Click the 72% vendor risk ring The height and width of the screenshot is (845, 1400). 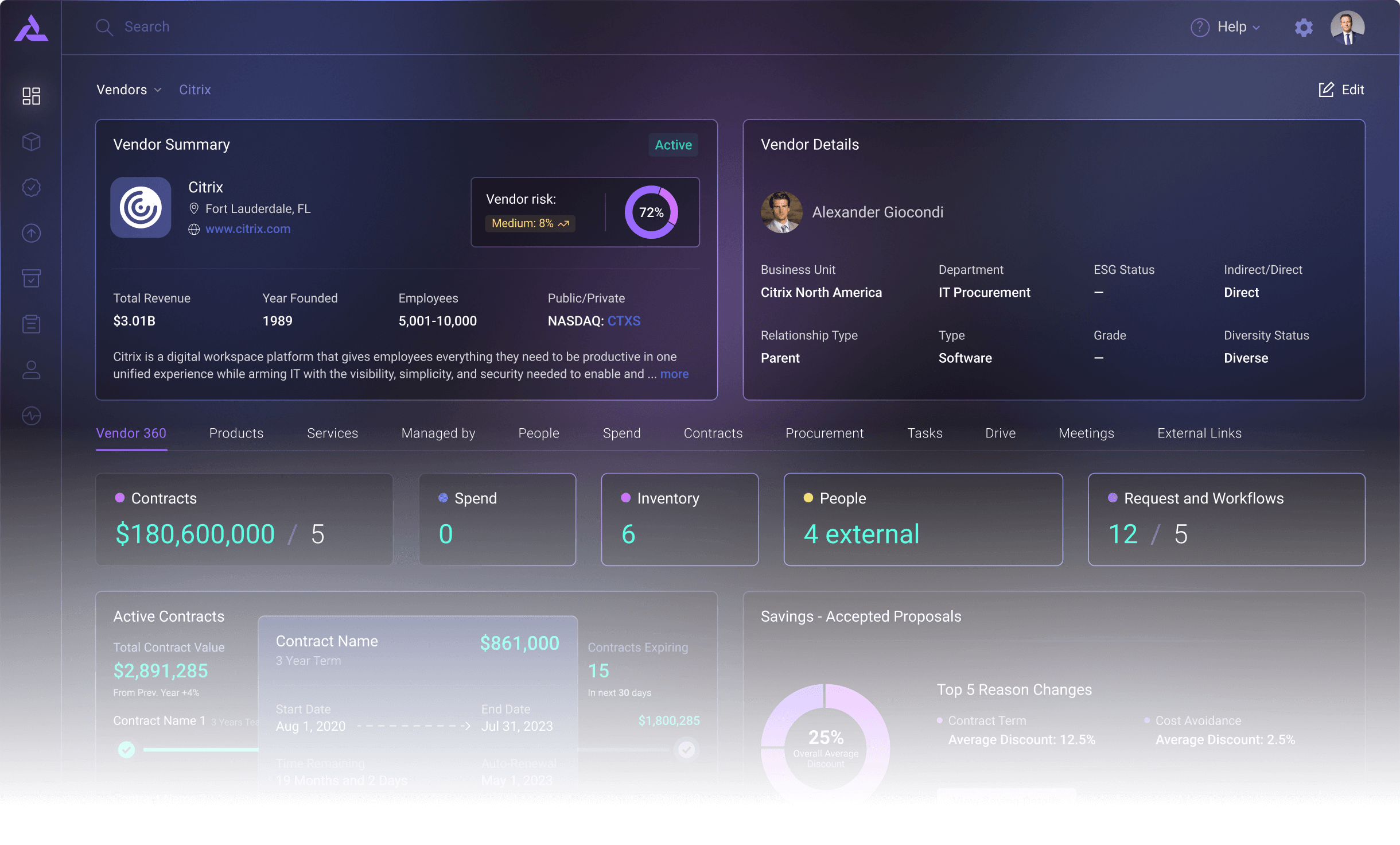click(651, 212)
